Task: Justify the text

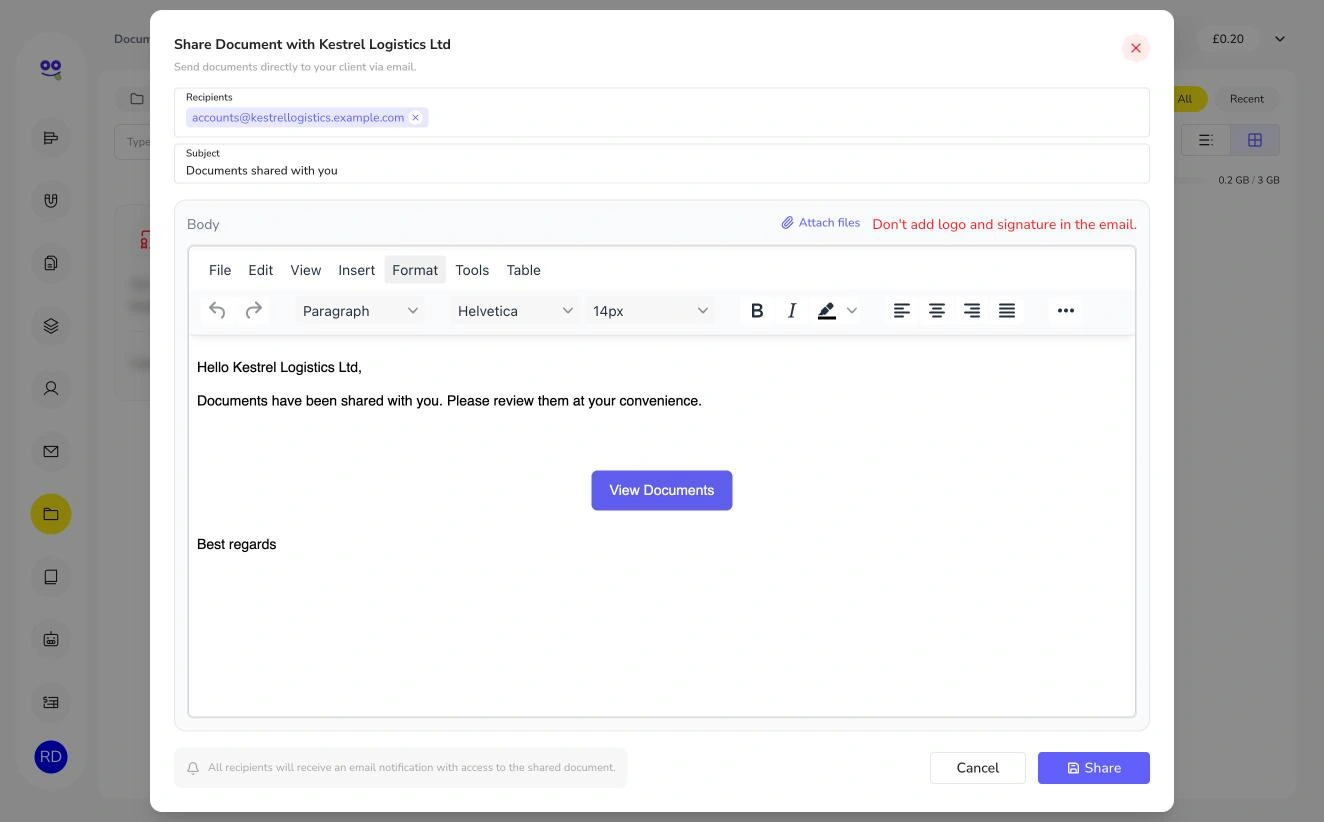Action: click(1007, 311)
